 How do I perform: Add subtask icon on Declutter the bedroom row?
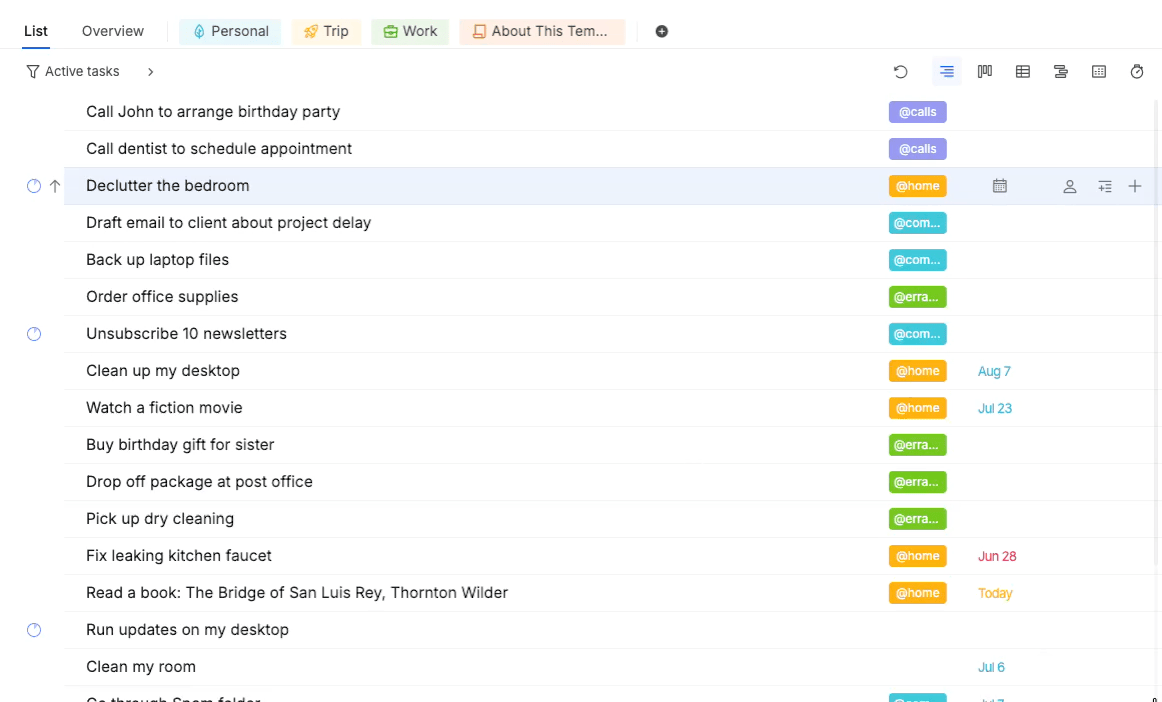coord(1105,187)
